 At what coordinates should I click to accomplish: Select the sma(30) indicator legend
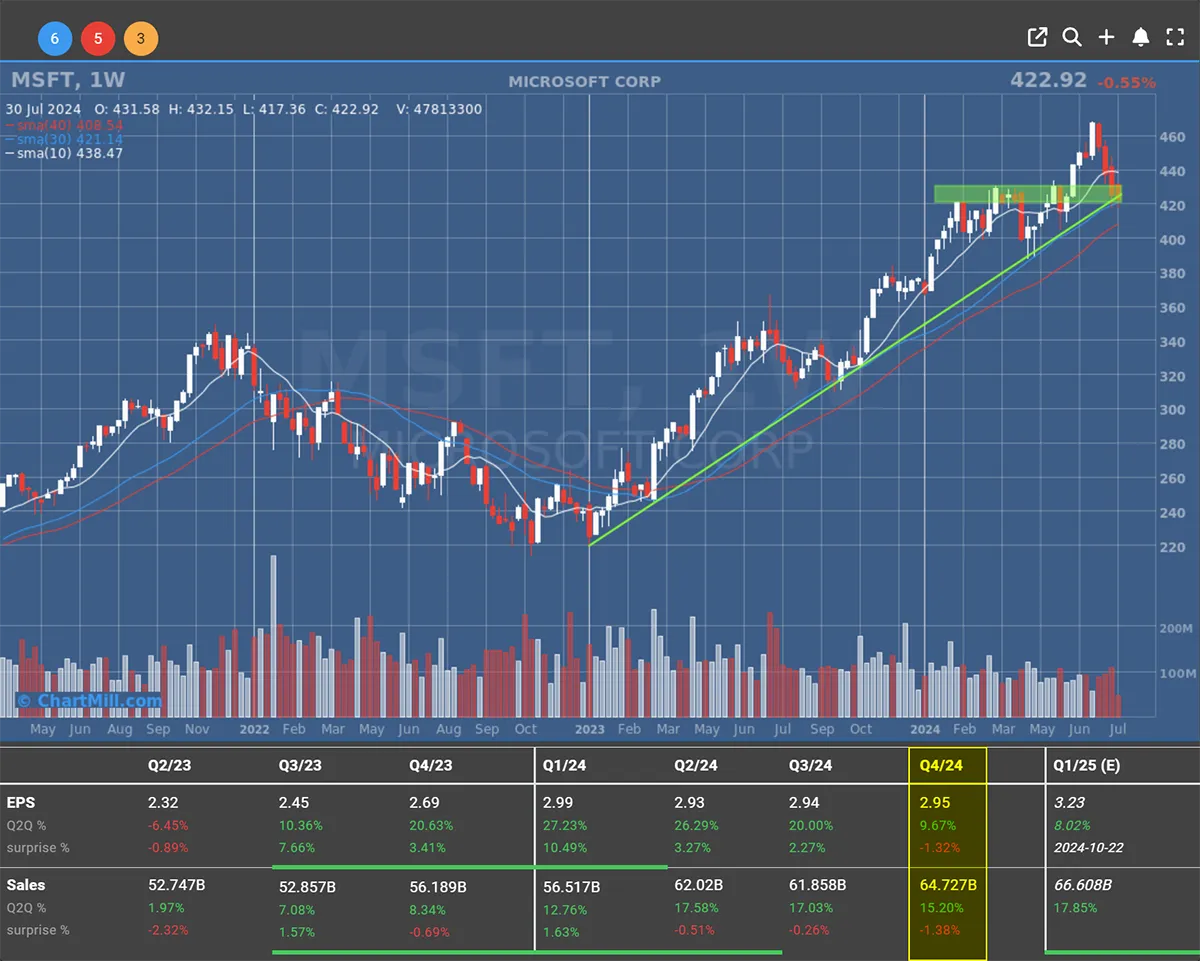coord(64,139)
